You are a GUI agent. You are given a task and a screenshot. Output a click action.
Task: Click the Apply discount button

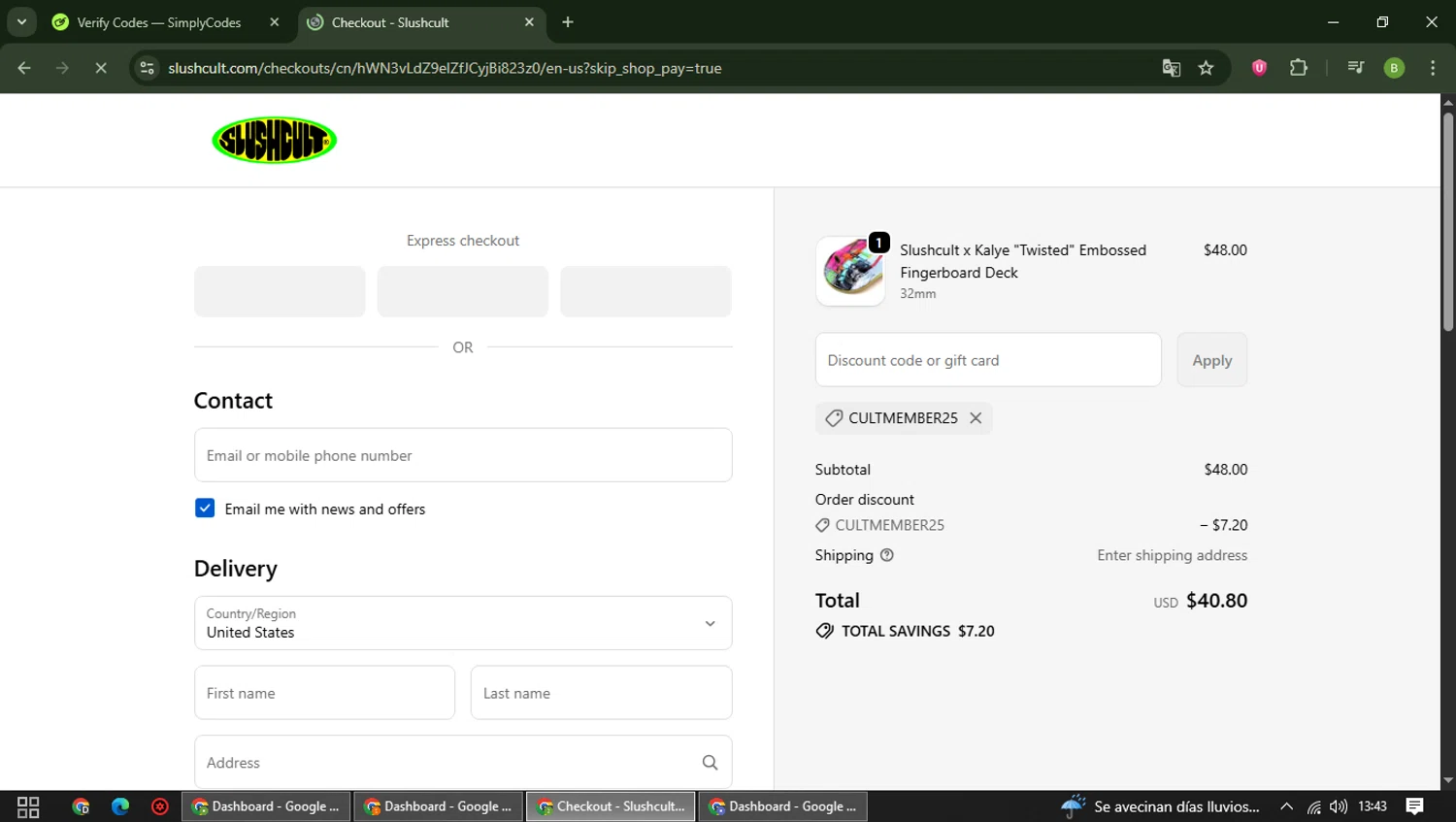pyautogui.click(x=1212, y=360)
